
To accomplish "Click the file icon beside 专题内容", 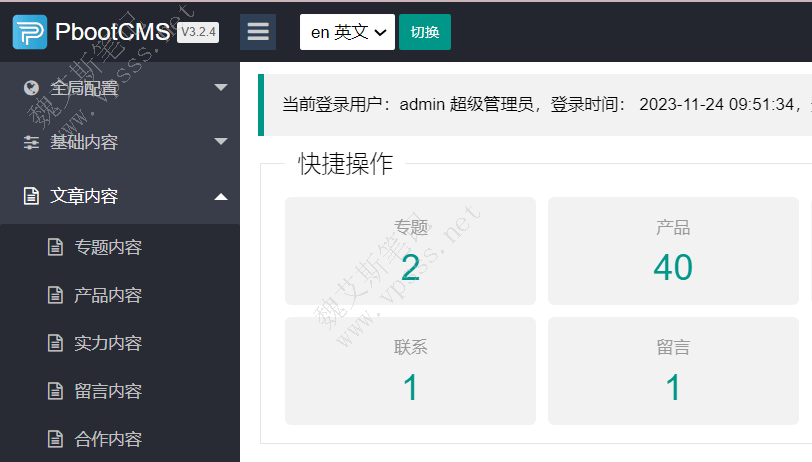I will tap(55, 247).
